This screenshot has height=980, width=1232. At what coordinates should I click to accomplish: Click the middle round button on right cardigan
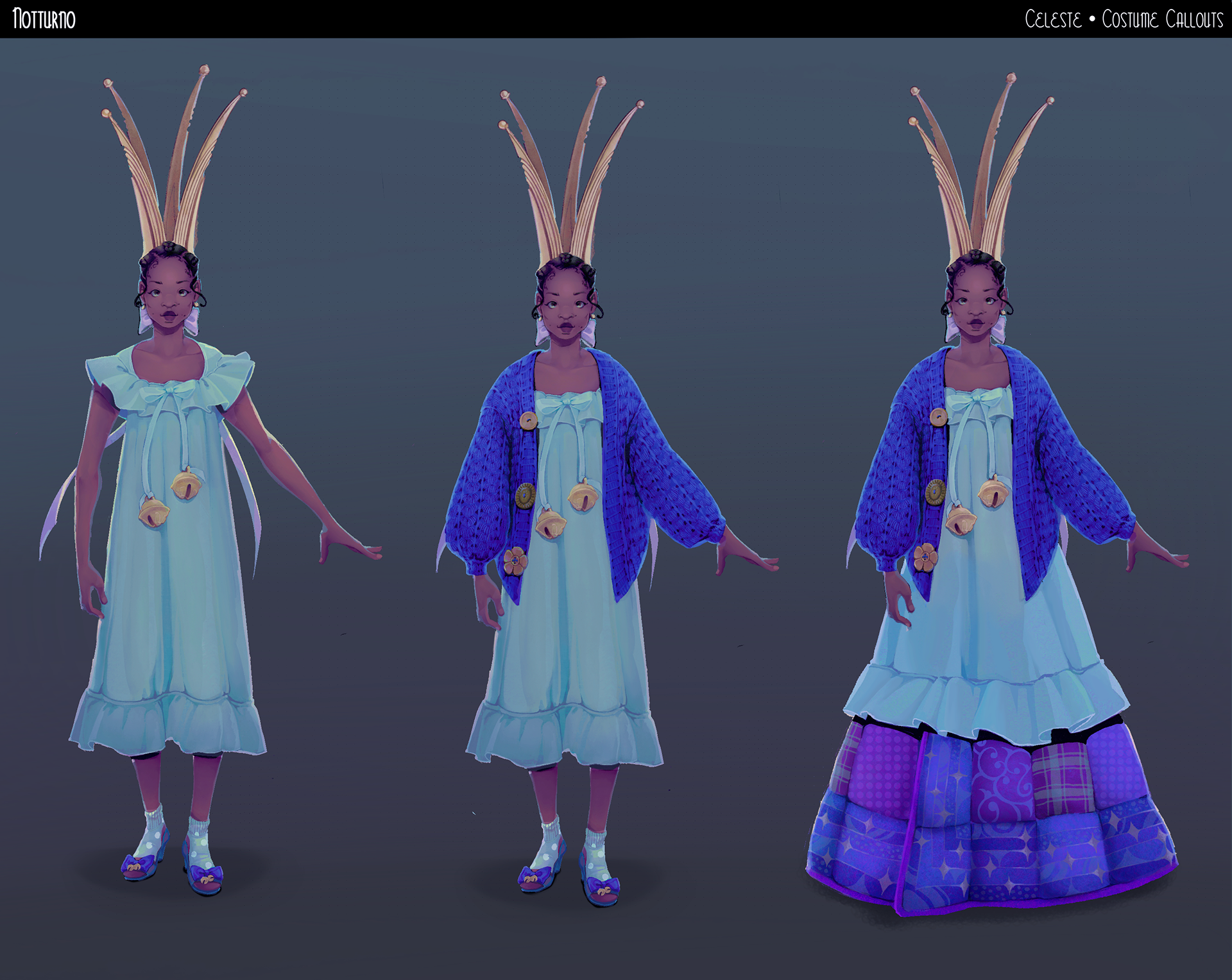(936, 492)
